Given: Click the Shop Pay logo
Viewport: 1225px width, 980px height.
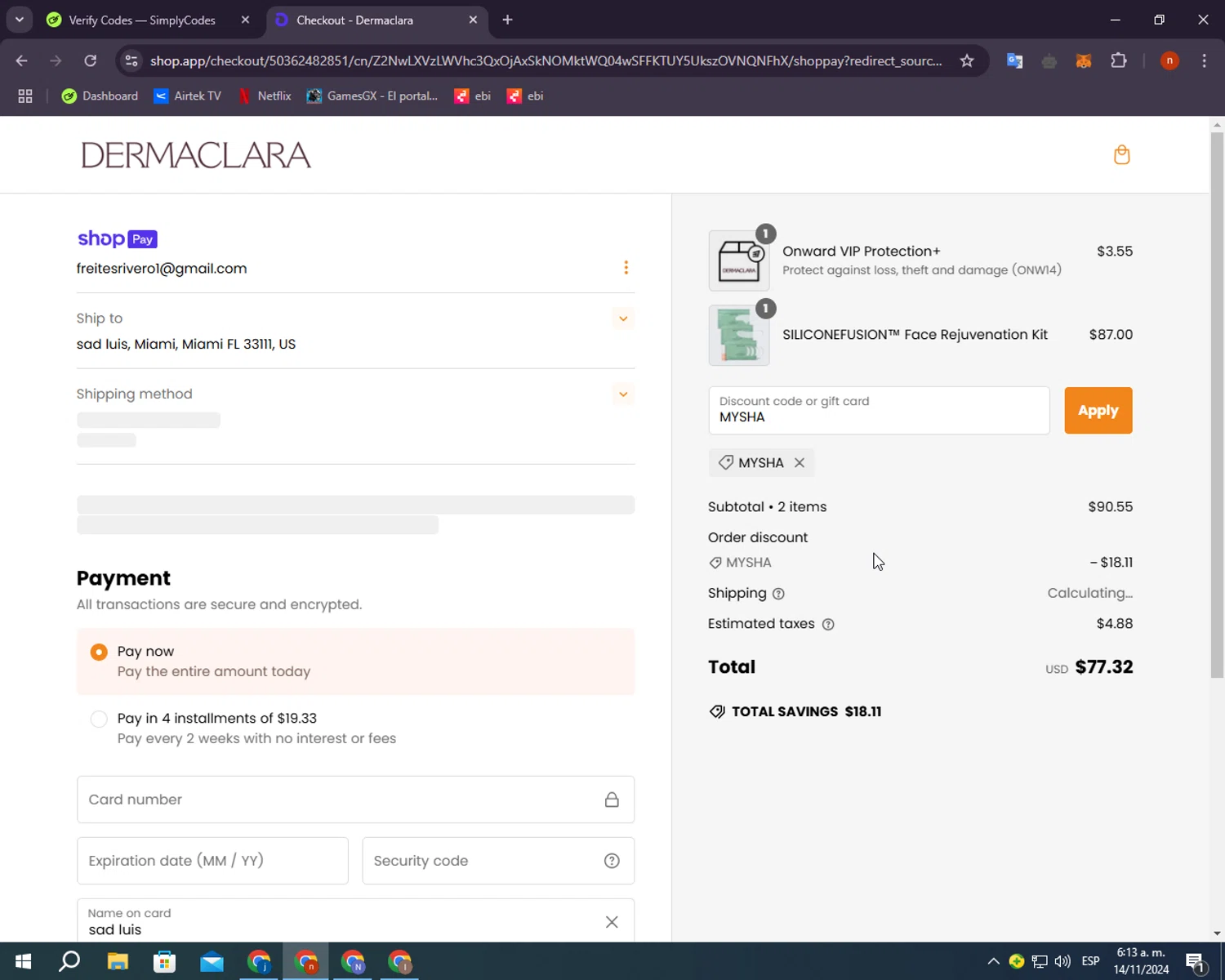Looking at the screenshot, I should coord(118,238).
